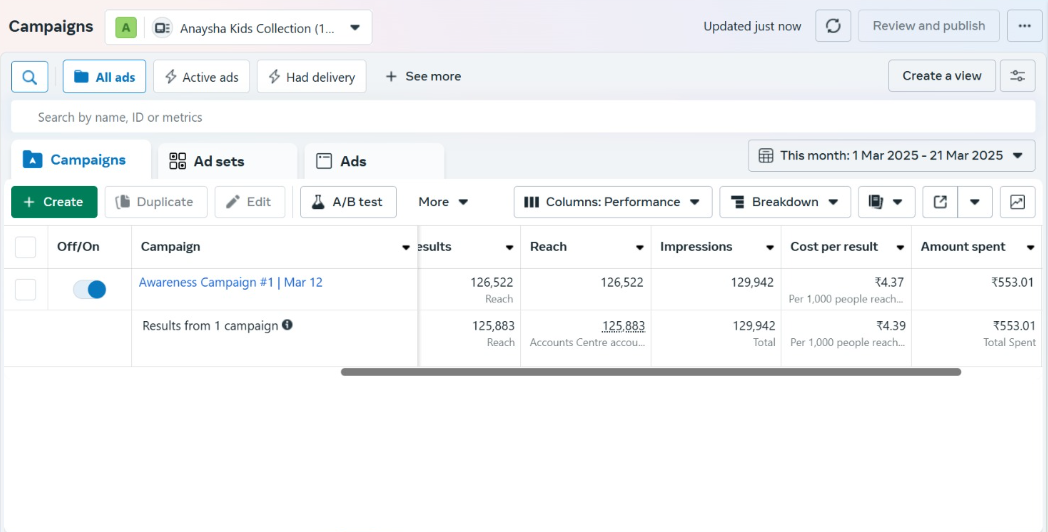Image resolution: width=1048 pixels, height=532 pixels.
Task: Switch to the Ads tab
Action: tap(352, 161)
